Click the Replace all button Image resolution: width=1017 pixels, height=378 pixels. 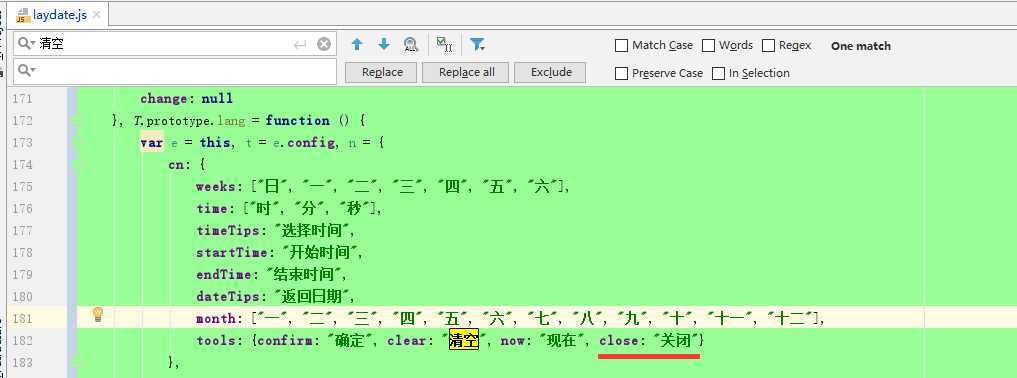click(x=466, y=72)
